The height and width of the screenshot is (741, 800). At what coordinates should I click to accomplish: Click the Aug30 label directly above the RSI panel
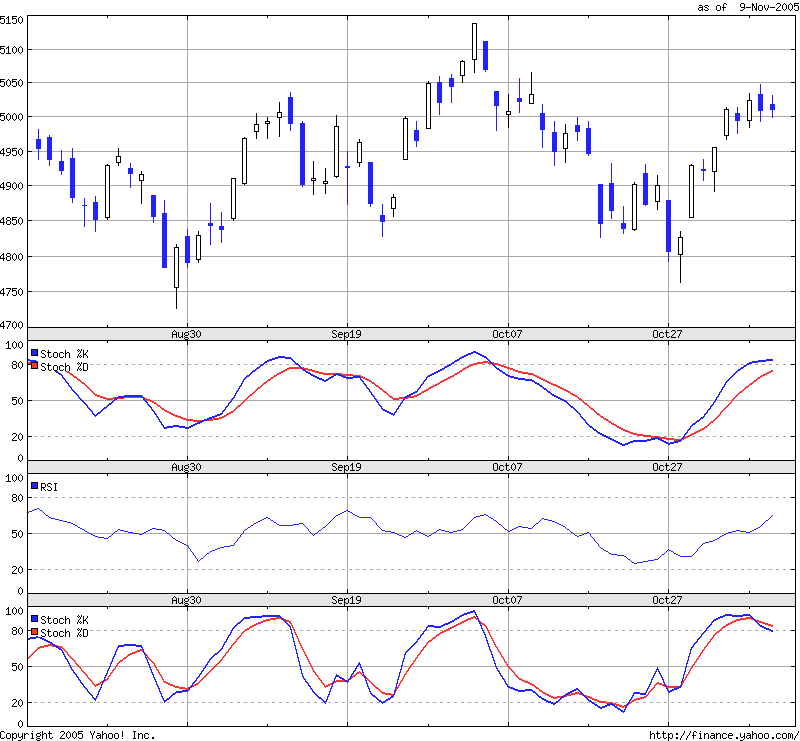tap(186, 467)
